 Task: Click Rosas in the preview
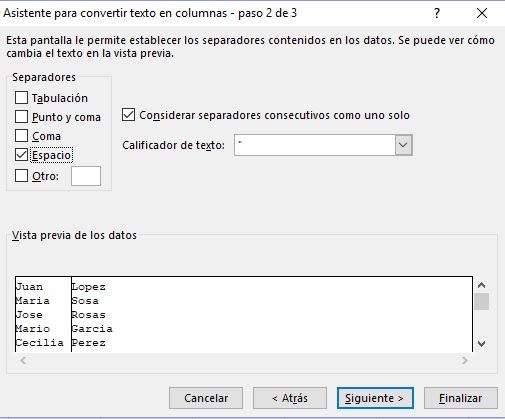coord(89,315)
